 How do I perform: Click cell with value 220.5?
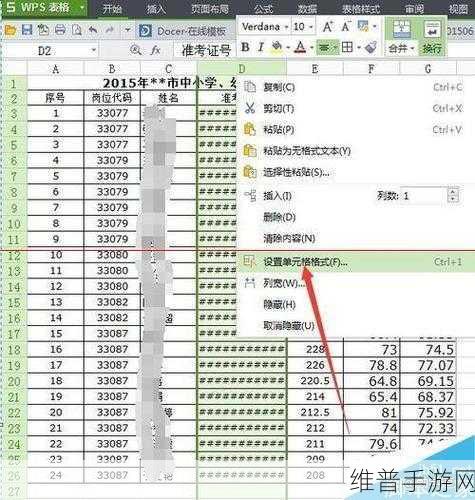[315, 381]
